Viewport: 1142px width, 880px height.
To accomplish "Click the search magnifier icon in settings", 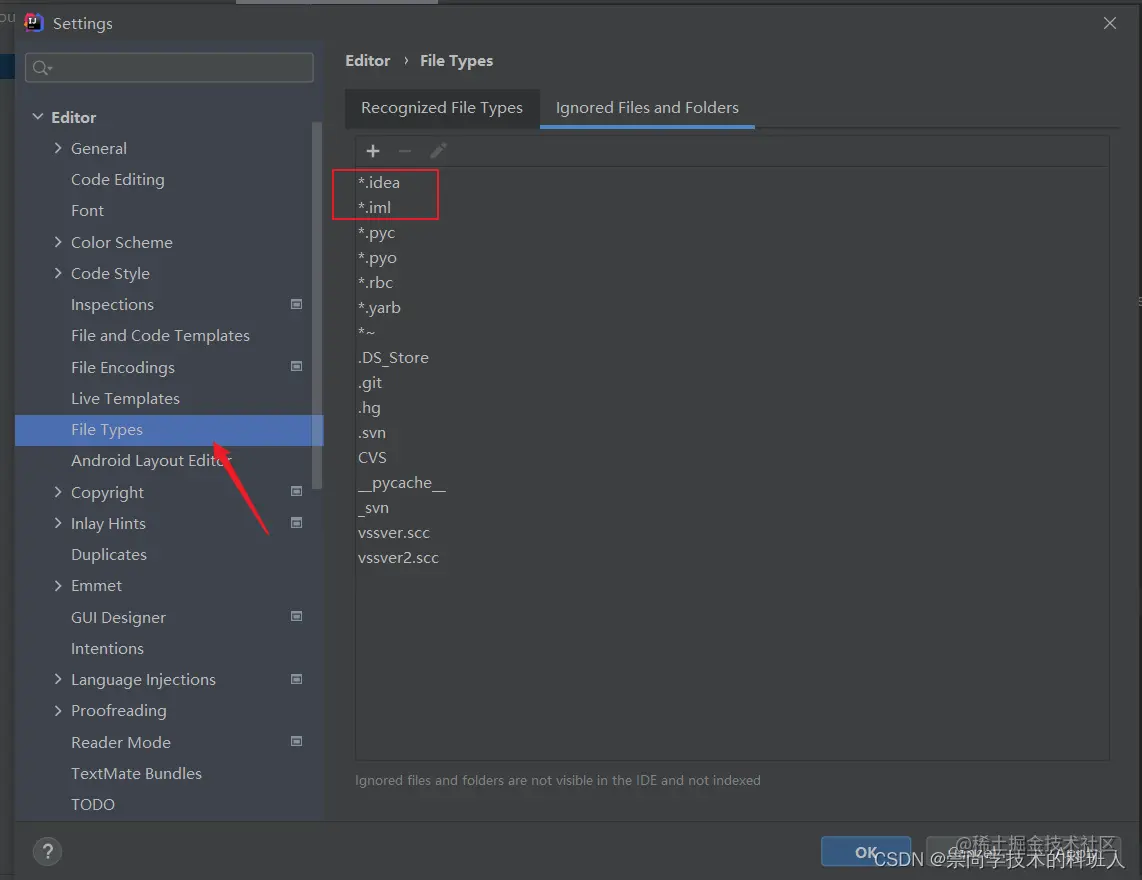I will (x=42, y=68).
